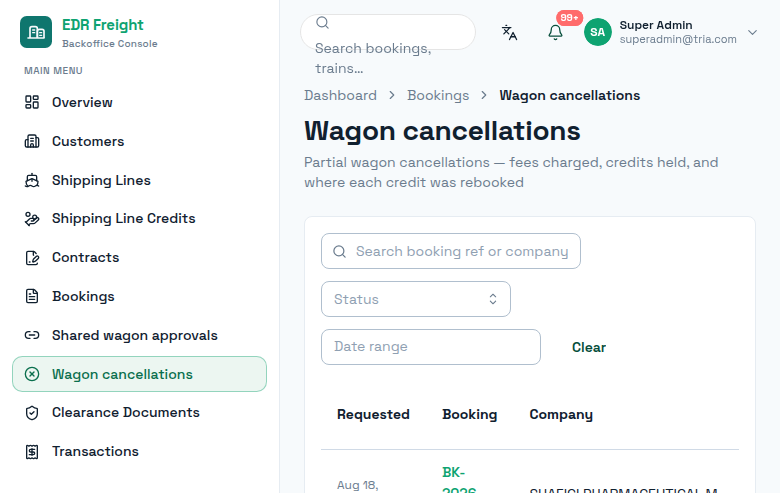The width and height of the screenshot is (780, 493).
Task: Click the Overview dashboard icon
Action: 32,102
